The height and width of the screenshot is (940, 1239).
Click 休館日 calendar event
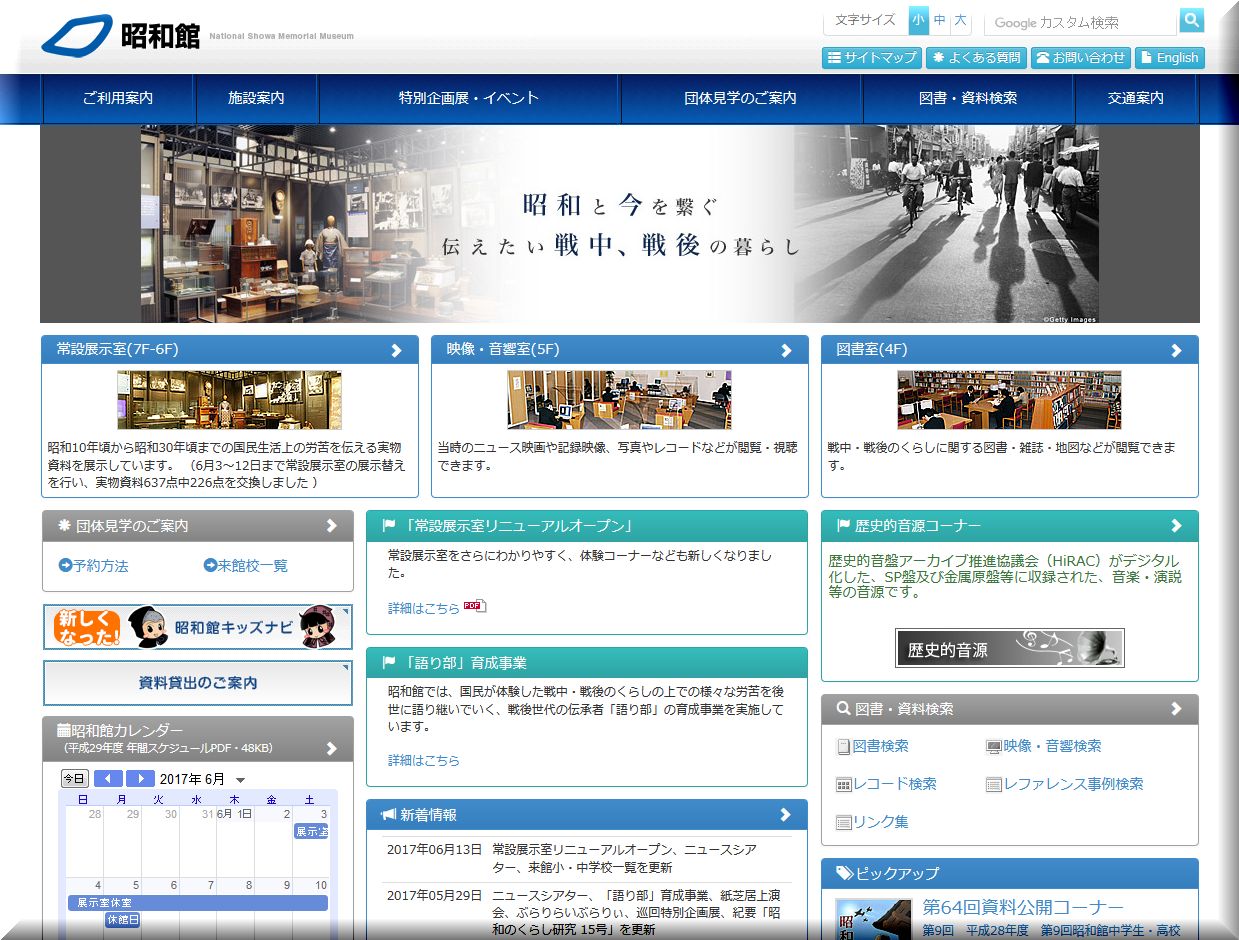coord(123,919)
